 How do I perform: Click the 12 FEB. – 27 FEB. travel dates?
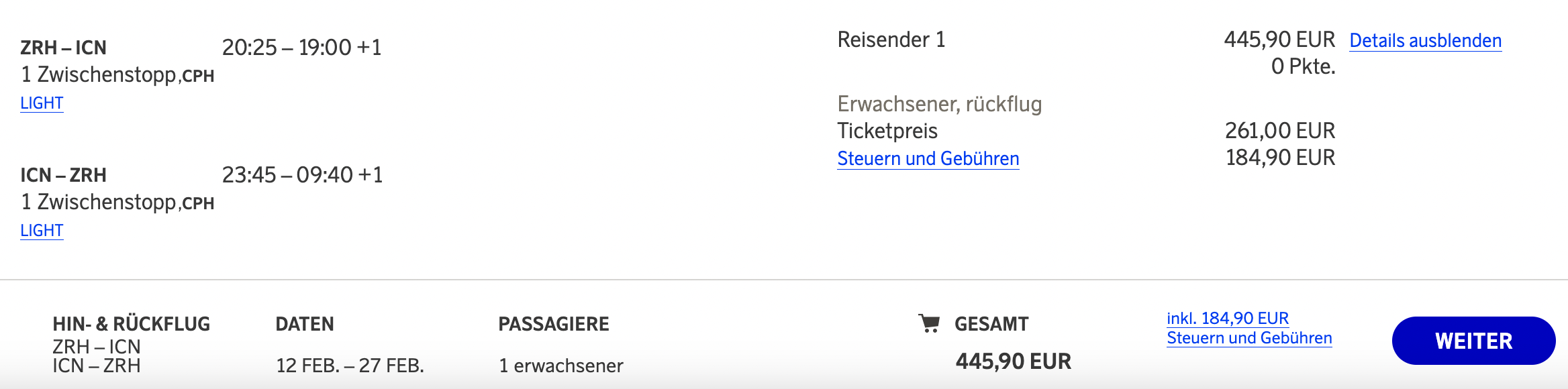click(350, 366)
